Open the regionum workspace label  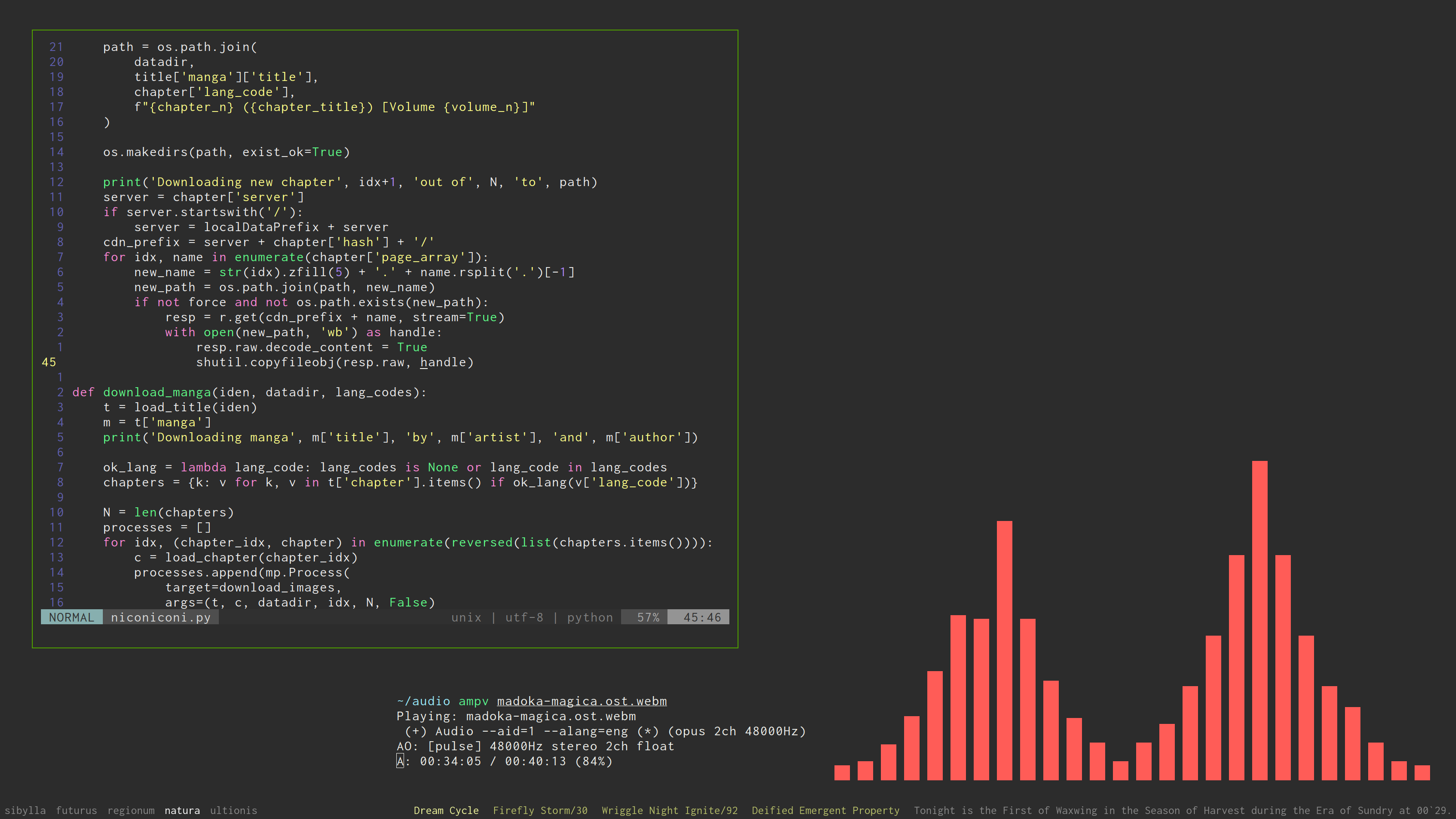click(x=131, y=810)
